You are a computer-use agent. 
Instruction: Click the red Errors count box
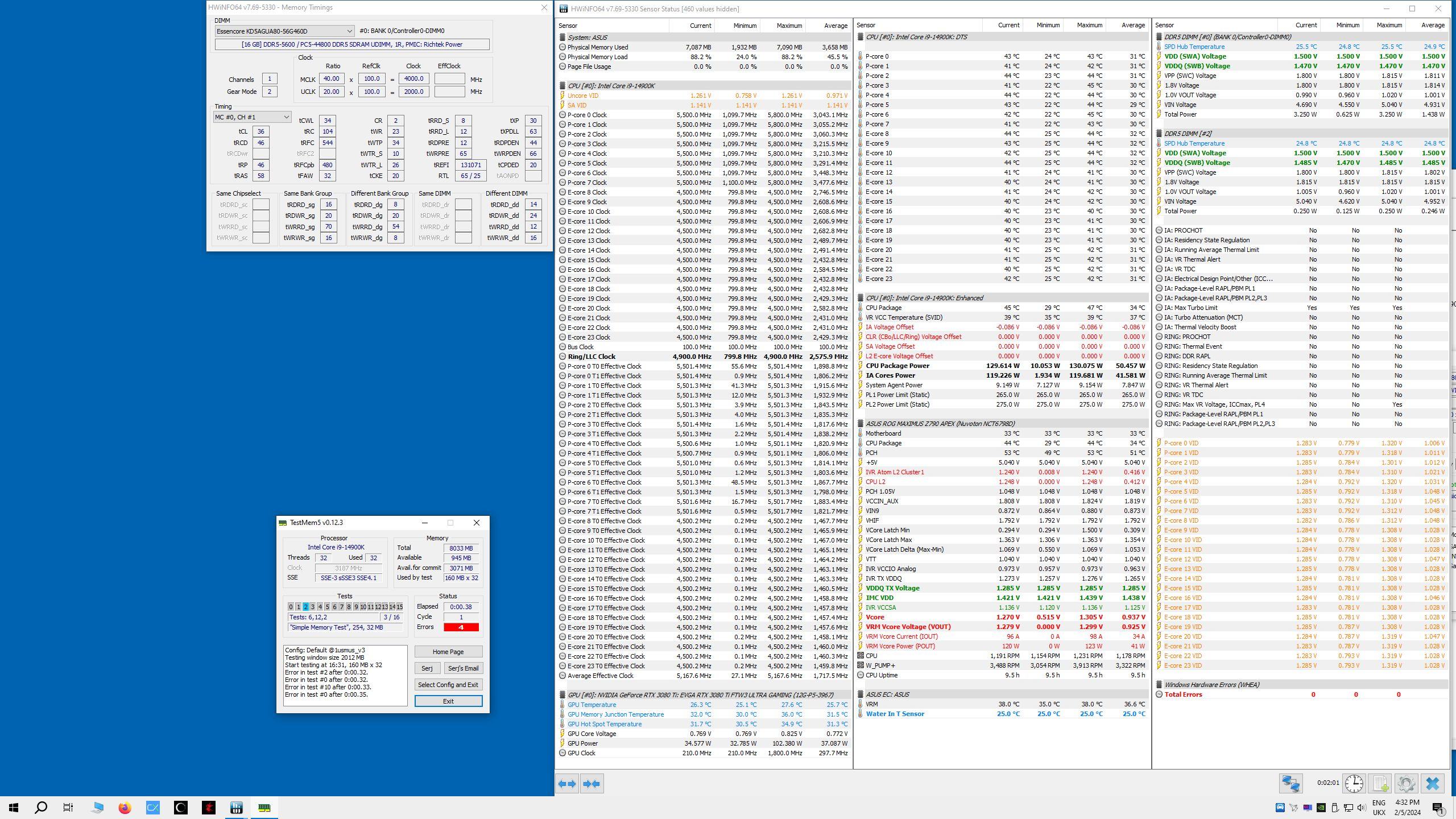click(461, 627)
